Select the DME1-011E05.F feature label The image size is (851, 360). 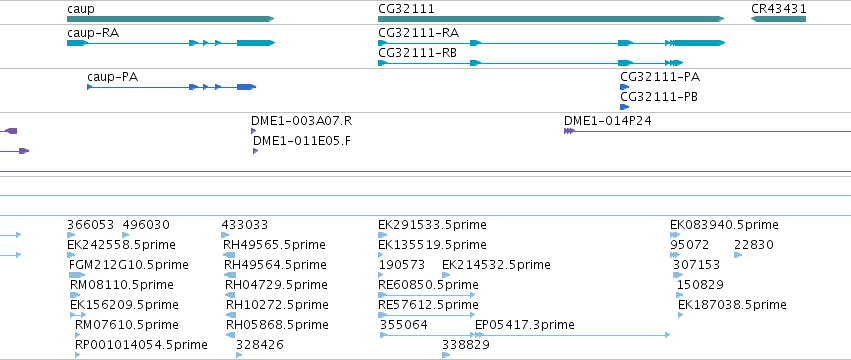(302, 141)
